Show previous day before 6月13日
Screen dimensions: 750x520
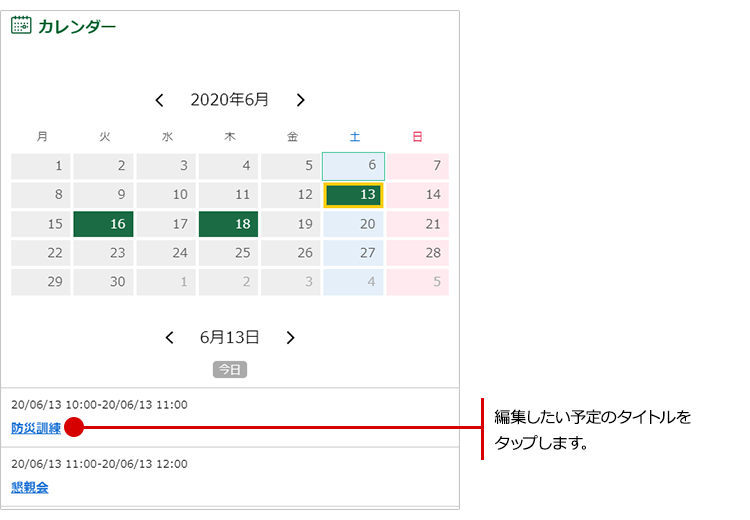pos(169,338)
